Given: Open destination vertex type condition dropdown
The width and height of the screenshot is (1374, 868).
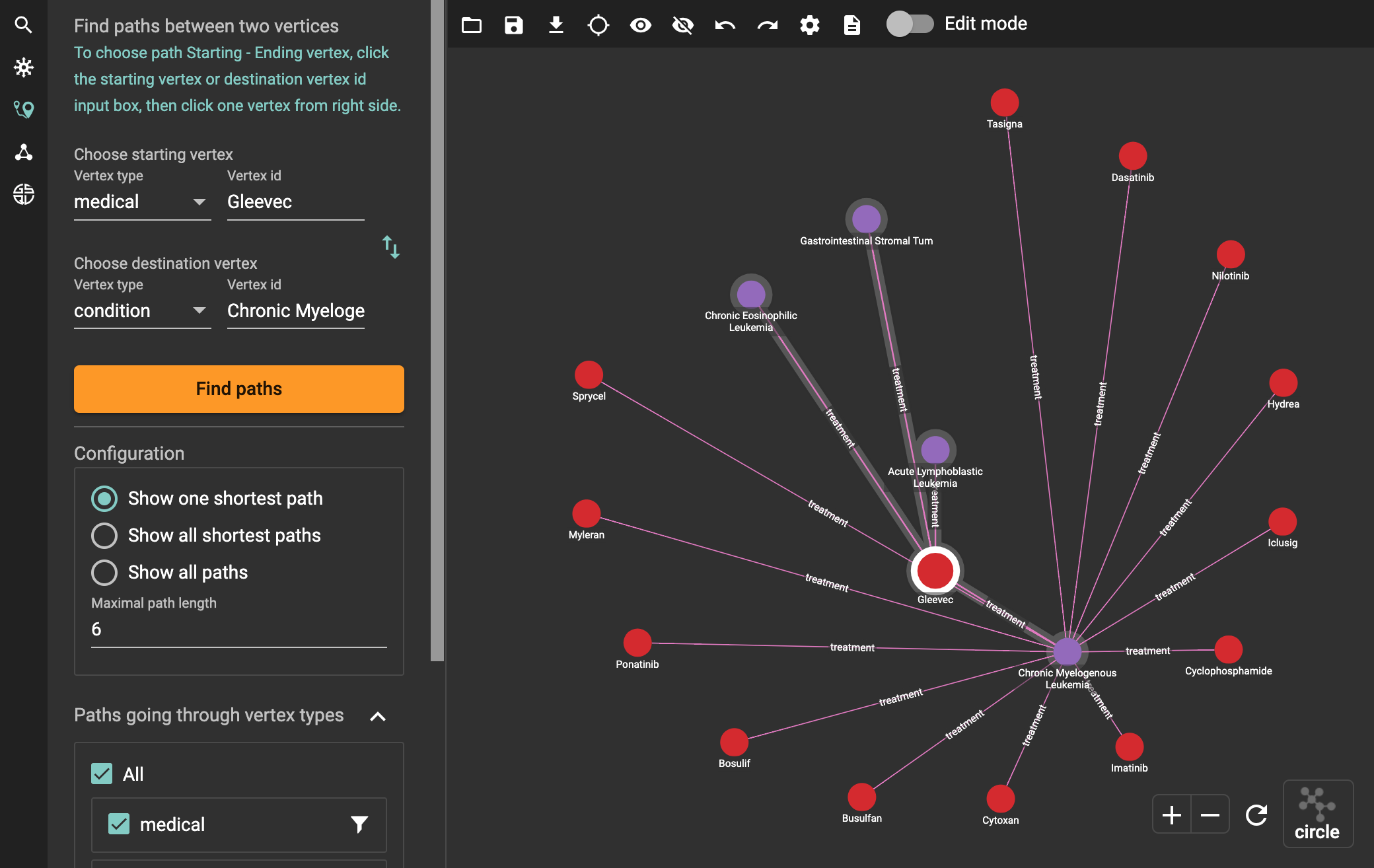Looking at the screenshot, I should 141,311.
